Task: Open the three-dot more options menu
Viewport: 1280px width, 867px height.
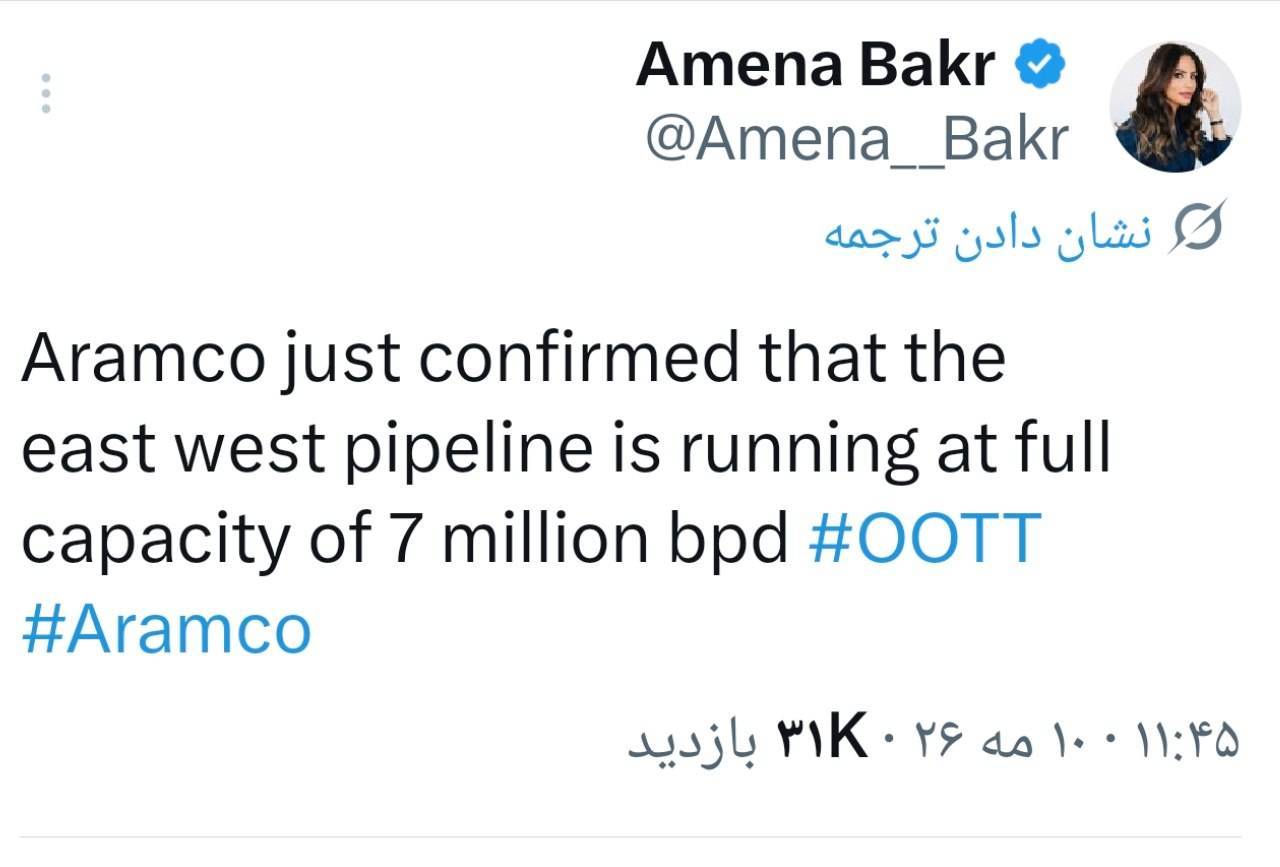Action: coord(45,93)
